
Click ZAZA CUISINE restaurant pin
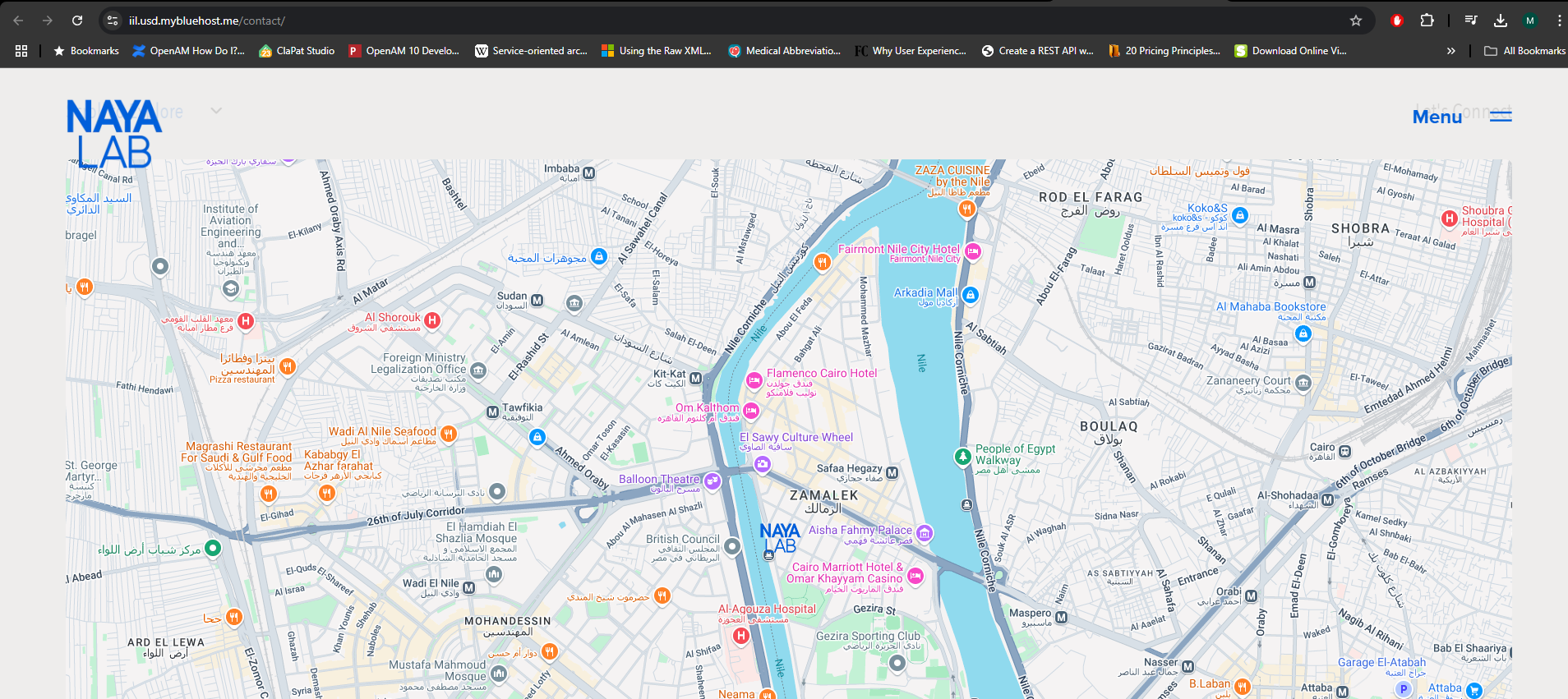pos(967,209)
